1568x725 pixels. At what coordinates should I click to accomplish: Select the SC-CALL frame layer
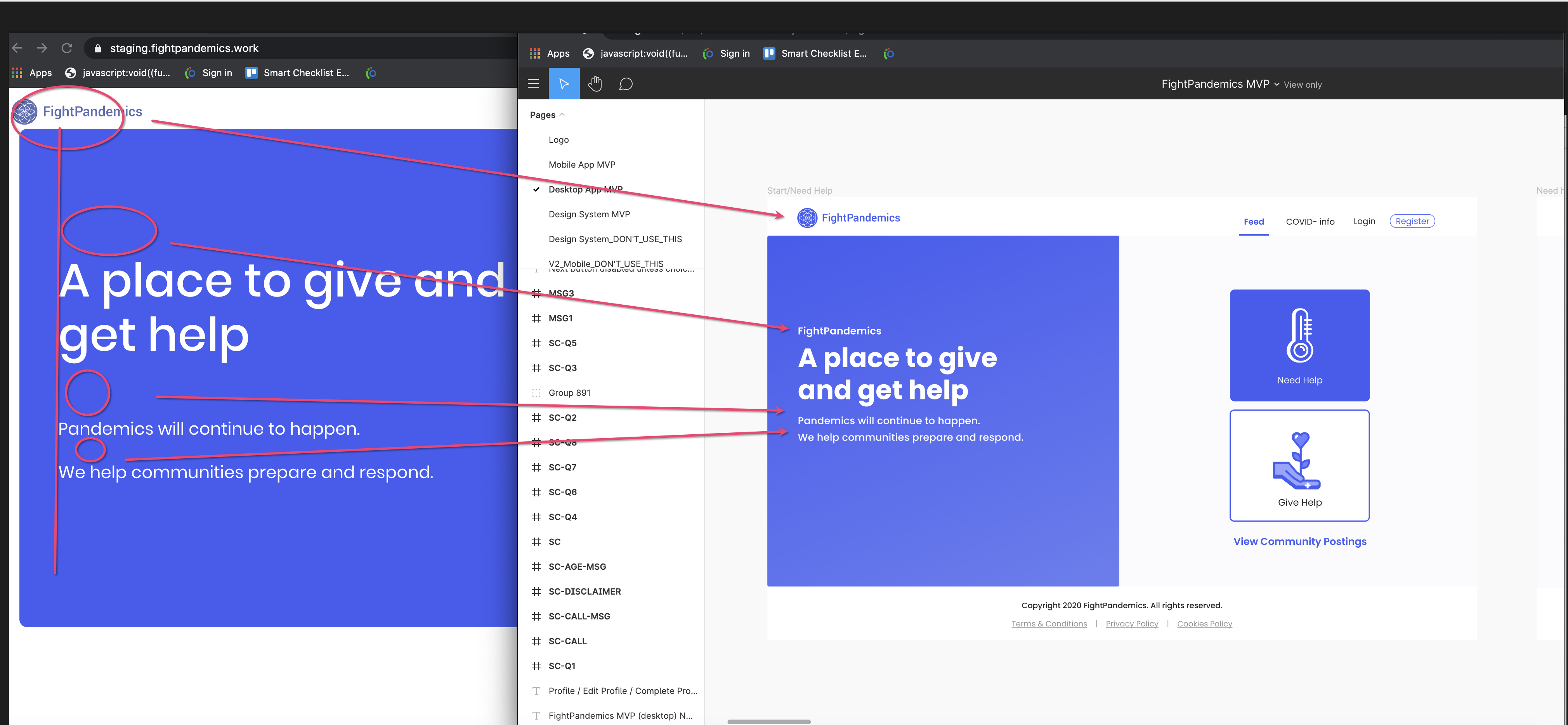(567, 642)
